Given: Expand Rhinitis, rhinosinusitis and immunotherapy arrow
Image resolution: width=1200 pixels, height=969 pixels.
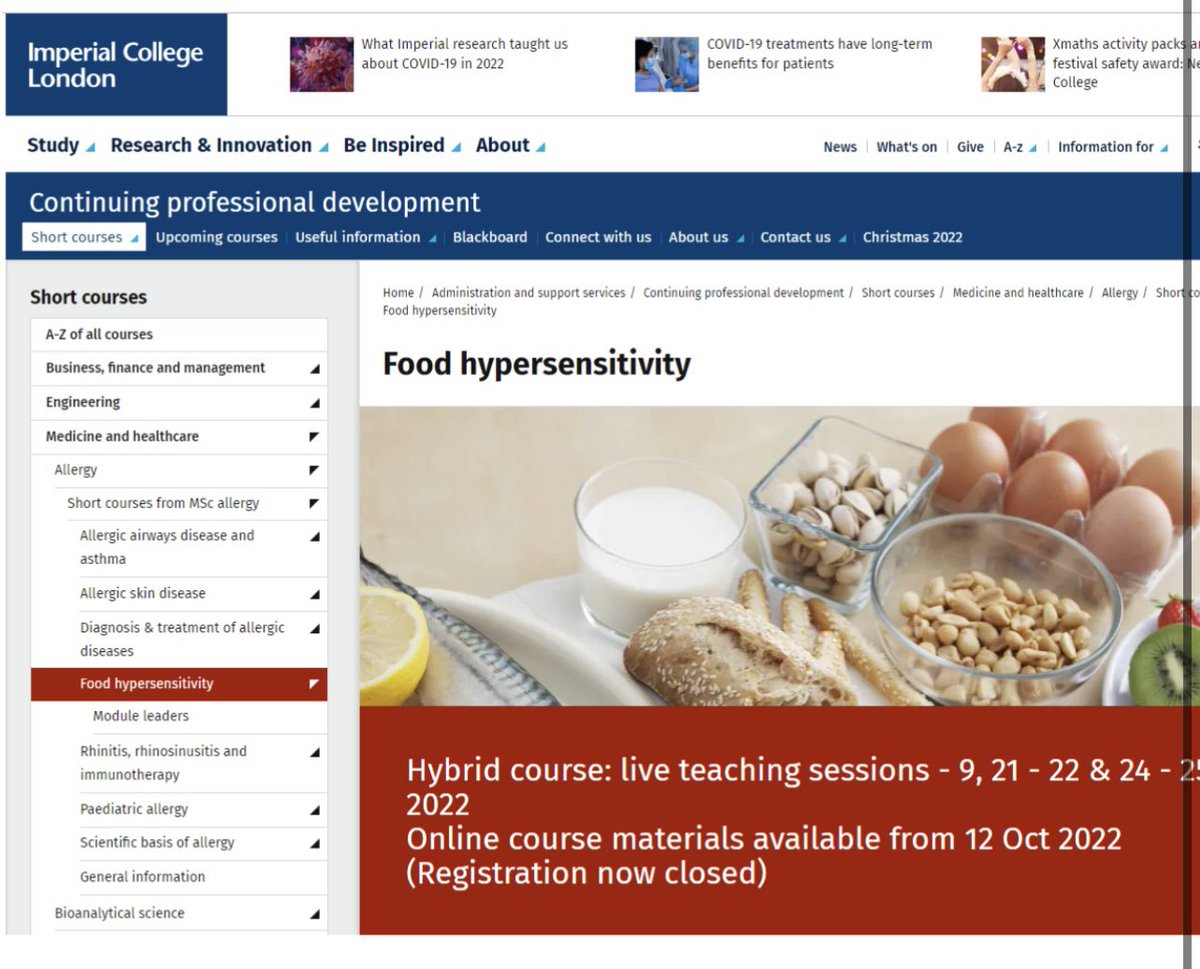Looking at the screenshot, I should [x=314, y=752].
